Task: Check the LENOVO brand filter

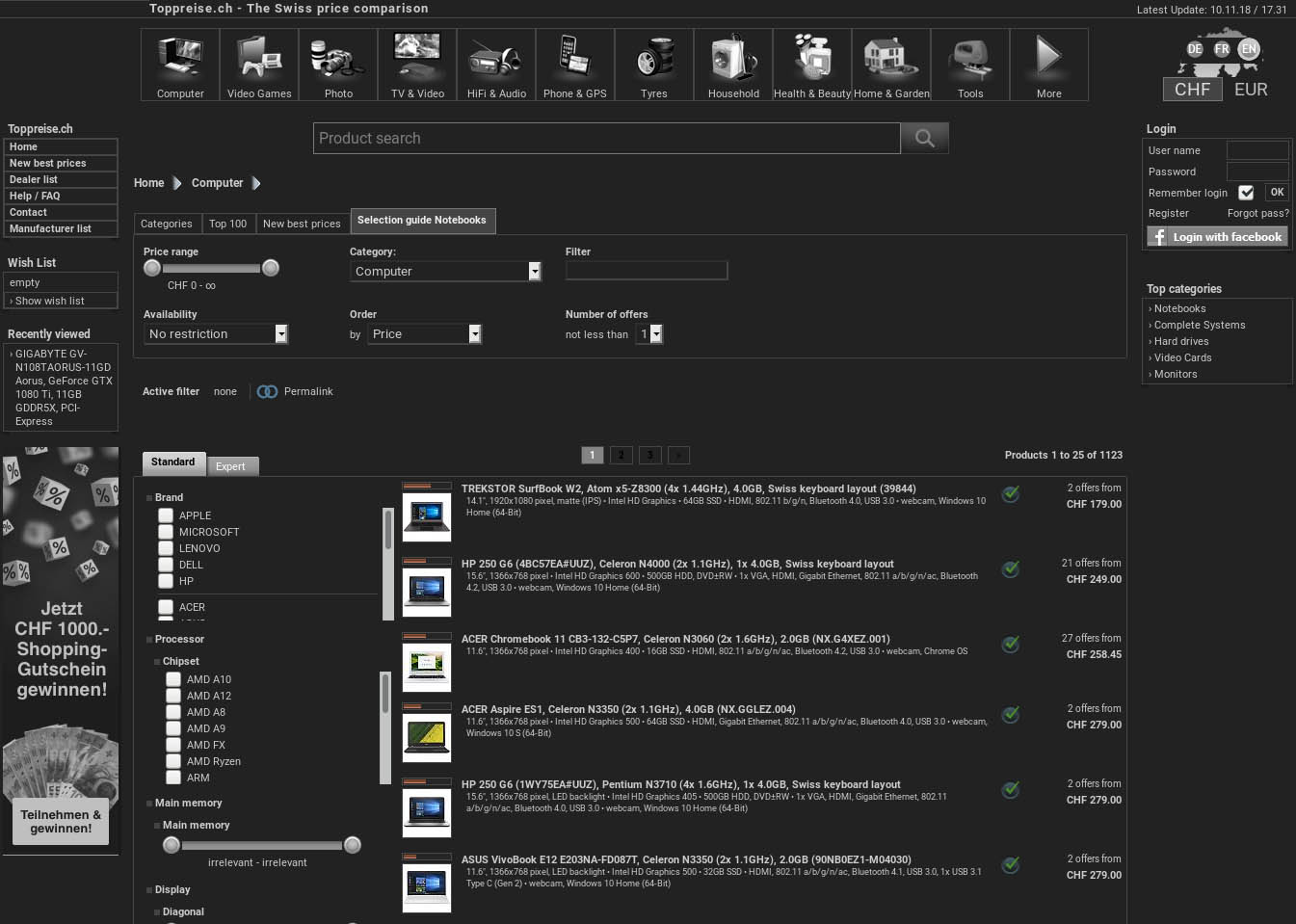Action: pyautogui.click(x=166, y=548)
